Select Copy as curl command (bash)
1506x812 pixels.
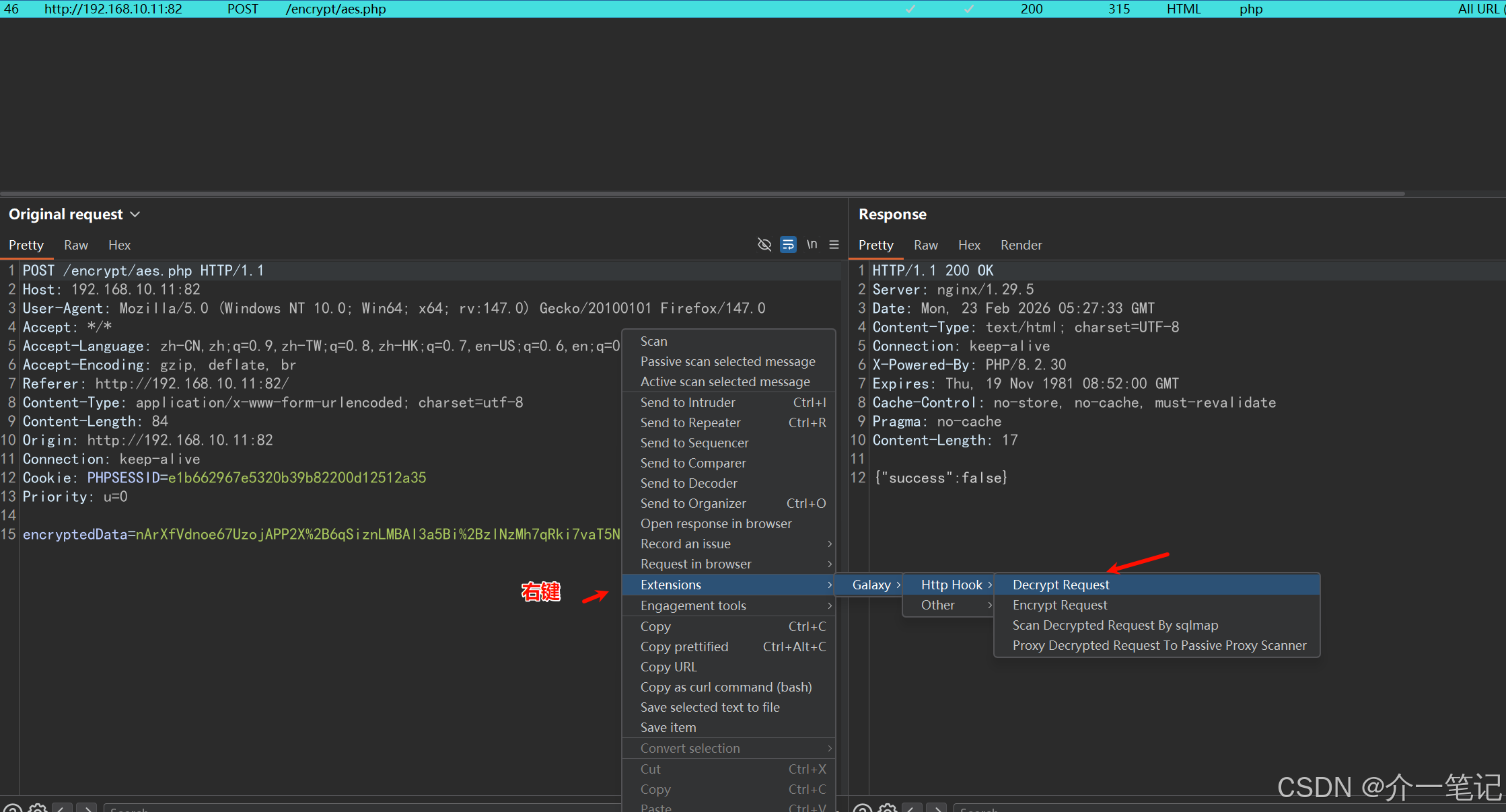[725, 687]
